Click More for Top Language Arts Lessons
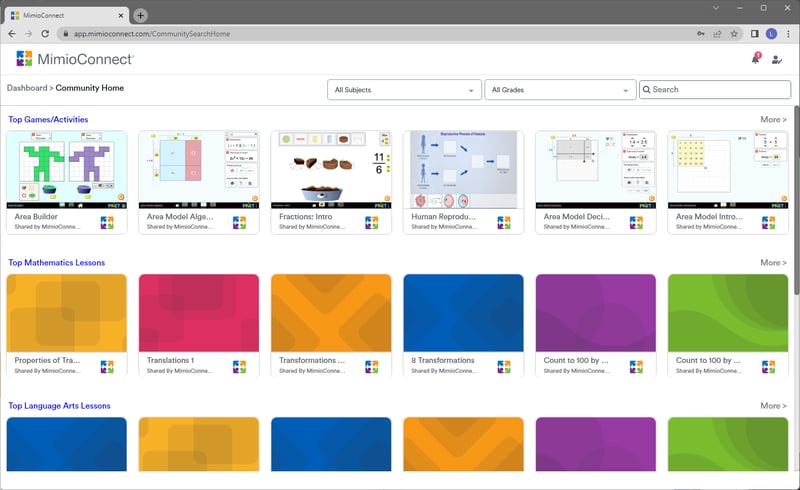800x490 pixels. 773,406
